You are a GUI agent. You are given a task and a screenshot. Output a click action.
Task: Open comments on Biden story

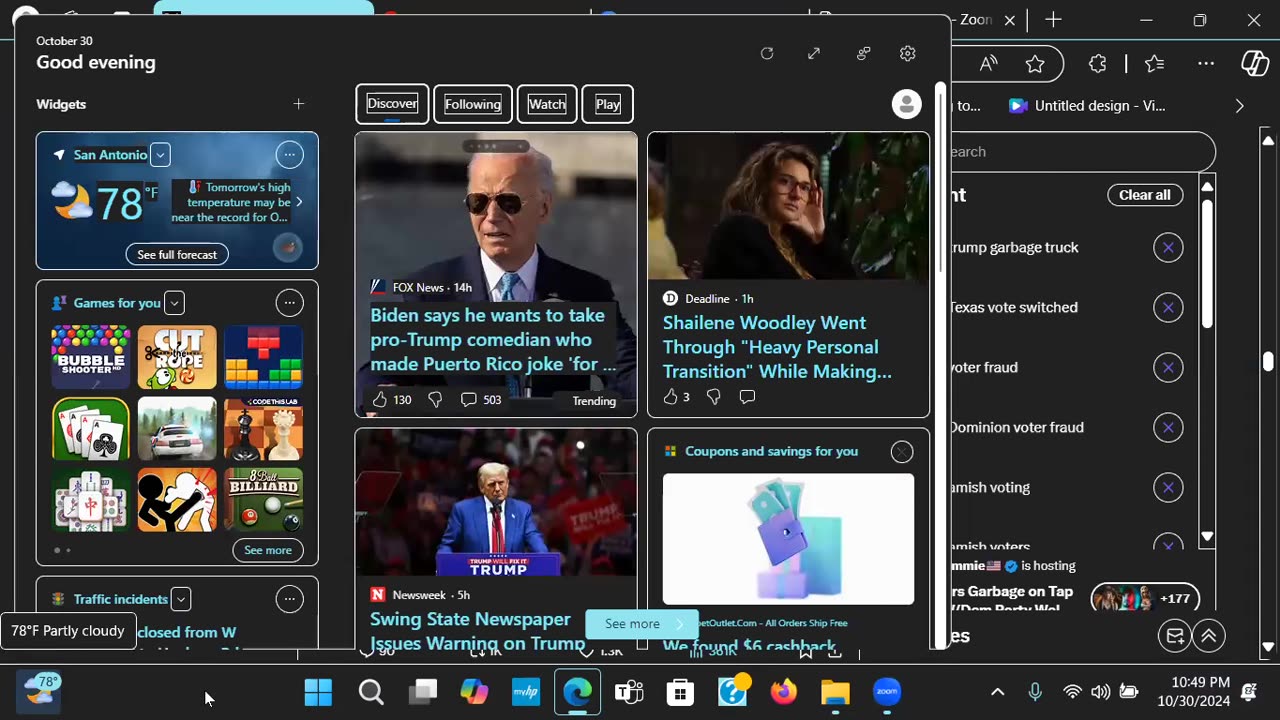(468, 399)
